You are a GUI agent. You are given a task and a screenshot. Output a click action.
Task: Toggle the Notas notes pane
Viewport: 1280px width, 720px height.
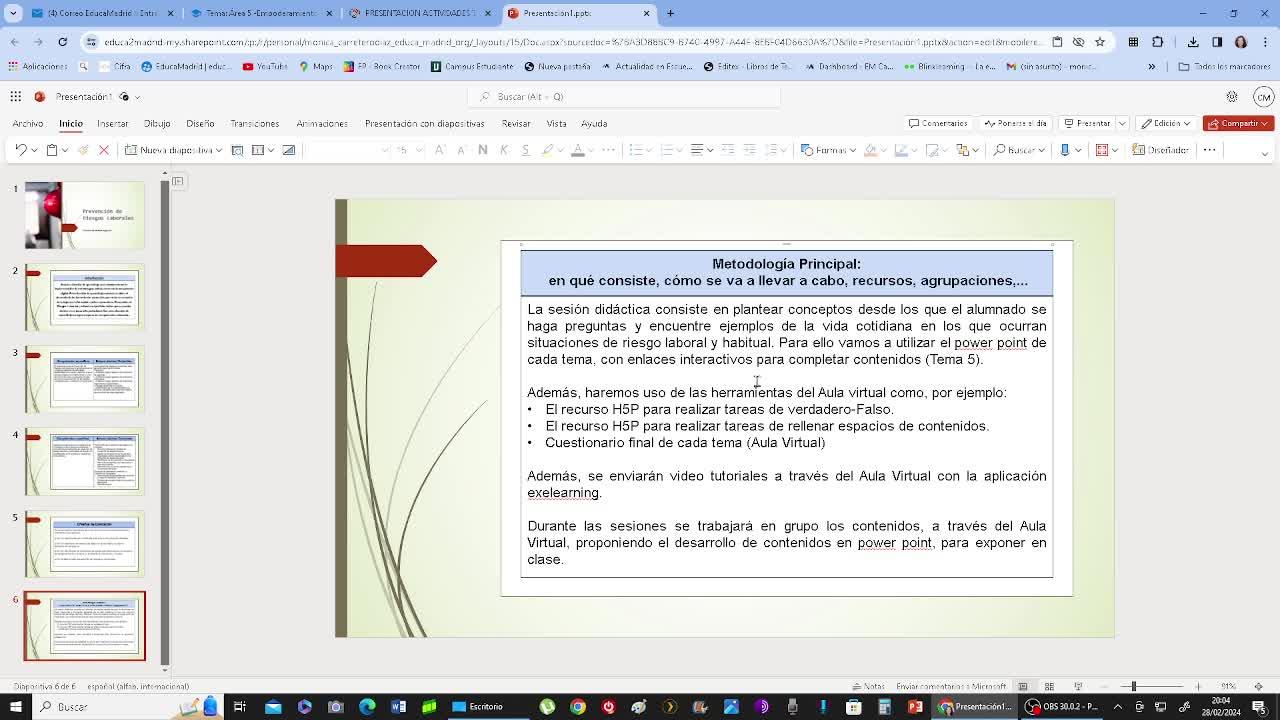pyautogui.click(x=868, y=687)
